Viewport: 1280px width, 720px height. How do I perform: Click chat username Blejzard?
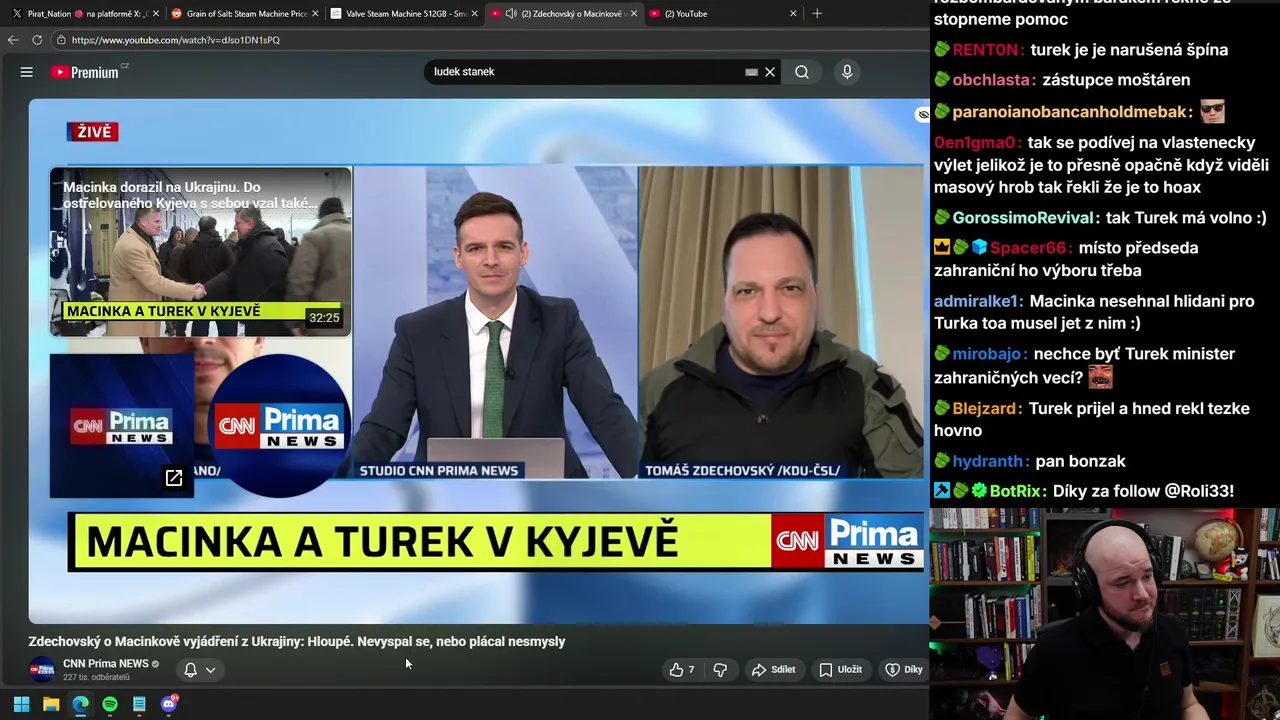[987, 408]
